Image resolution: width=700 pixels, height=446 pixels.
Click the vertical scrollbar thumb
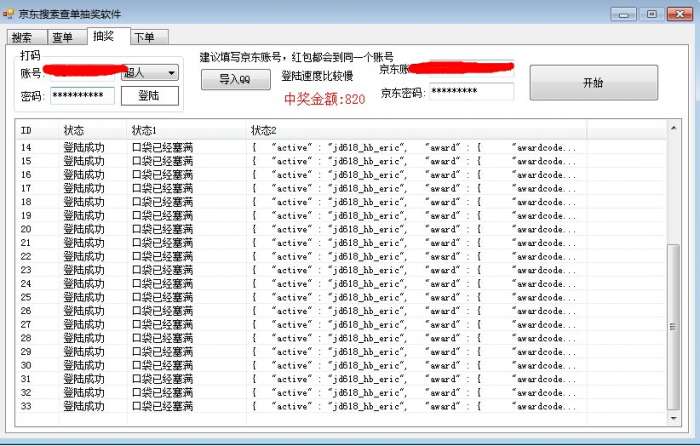[x=673, y=327]
